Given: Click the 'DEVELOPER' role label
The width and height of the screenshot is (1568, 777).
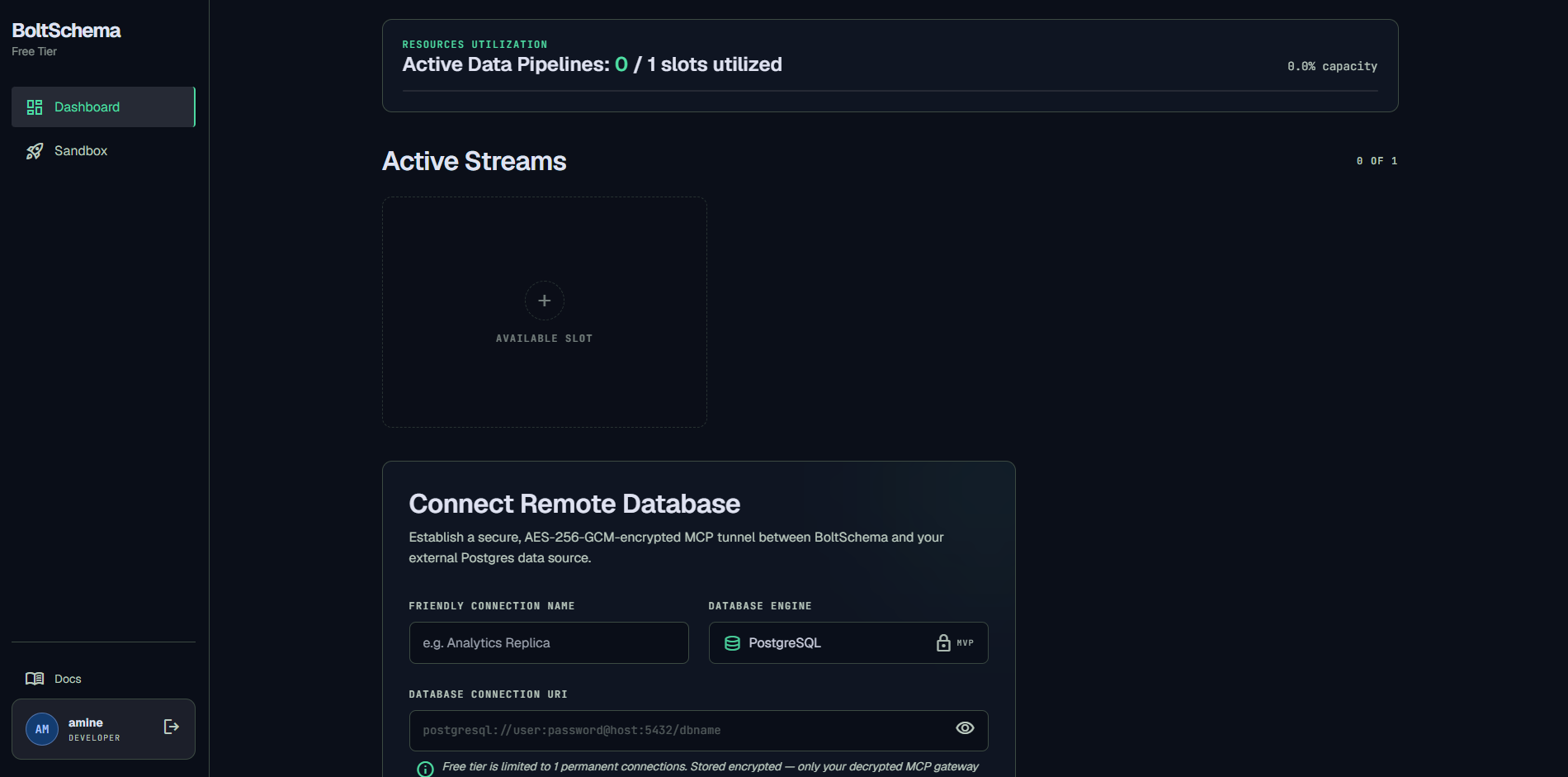Looking at the screenshot, I should [x=94, y=738].
